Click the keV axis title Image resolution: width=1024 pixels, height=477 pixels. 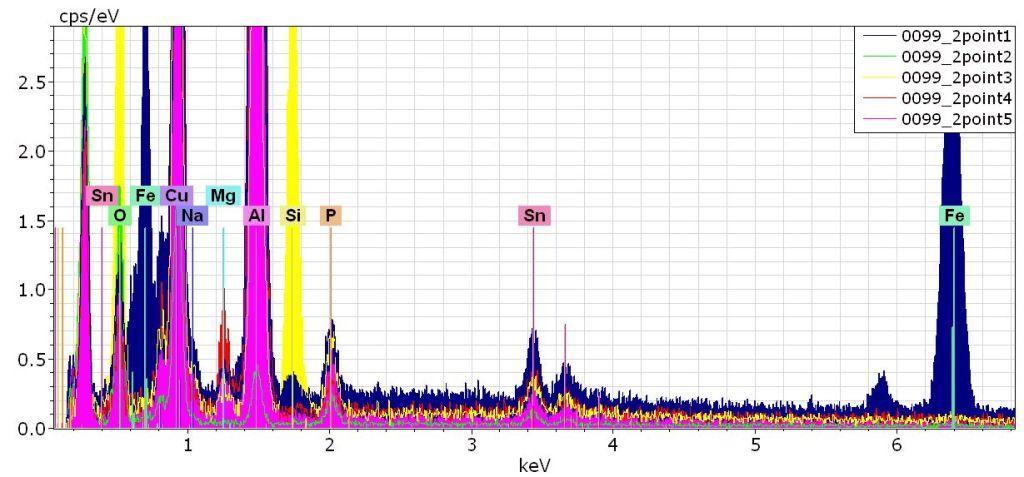(x=534, y=466)
